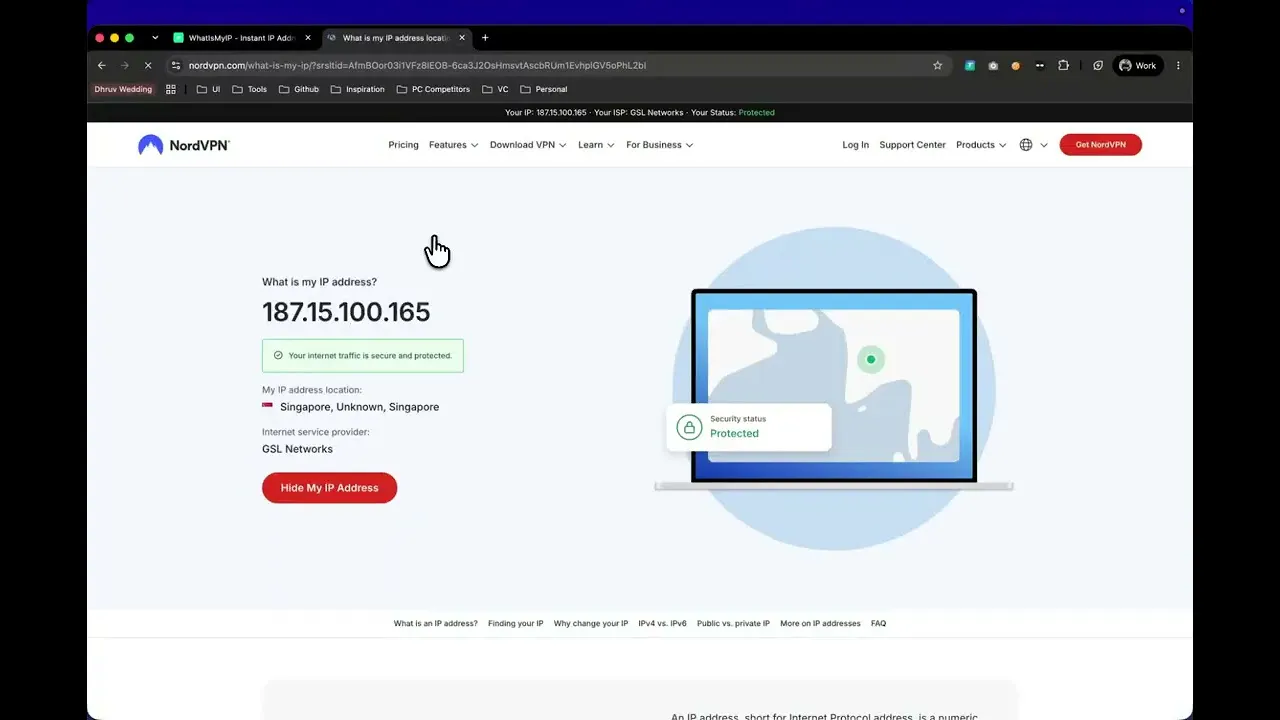Open the browser extensions puzzle icon
Image resolution: width=1280 pixels, height=720 pixels.
click(x=1063, y=66)
